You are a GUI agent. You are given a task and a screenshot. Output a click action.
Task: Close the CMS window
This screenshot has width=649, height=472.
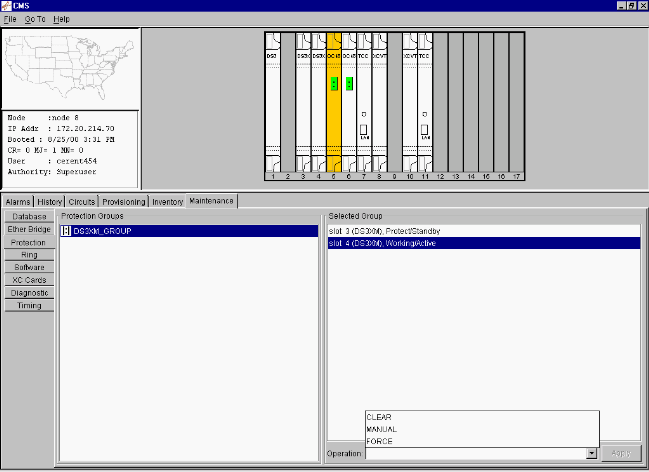coord(643,5)
